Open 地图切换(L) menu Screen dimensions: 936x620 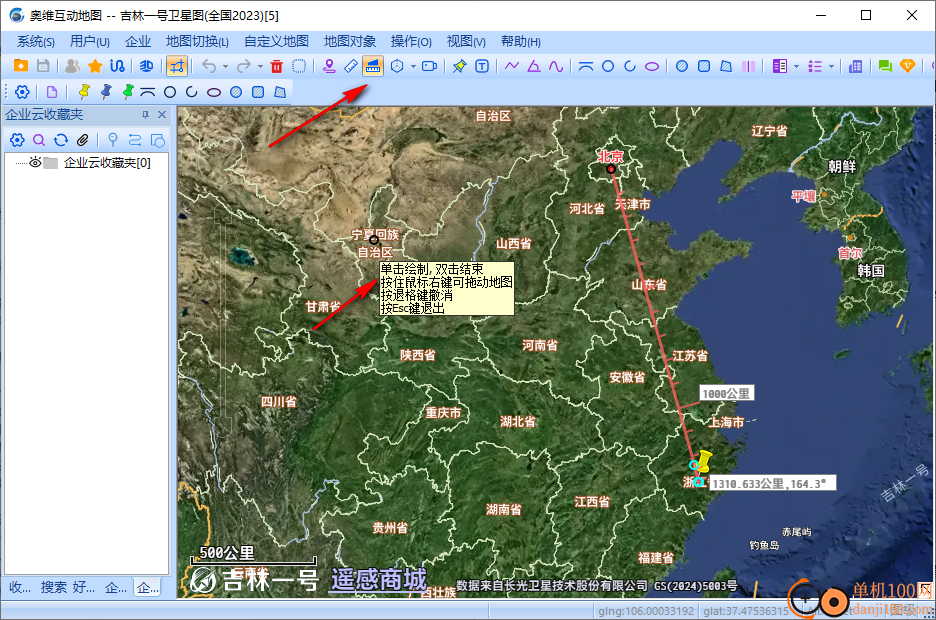coord(197,41)
